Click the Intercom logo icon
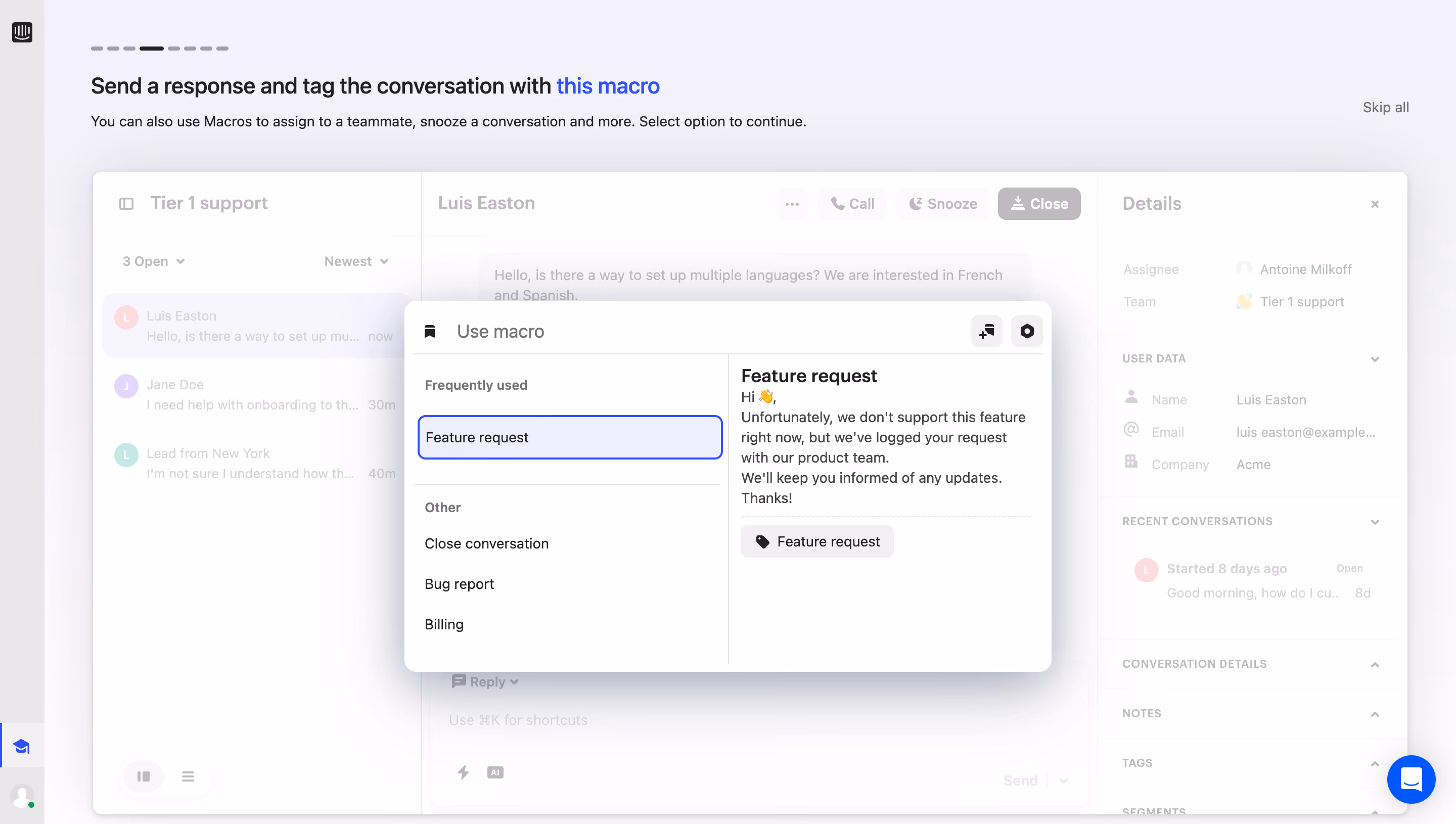Image resolution: width=1456 pixels, height=824 pixels. tap(22, 32)
